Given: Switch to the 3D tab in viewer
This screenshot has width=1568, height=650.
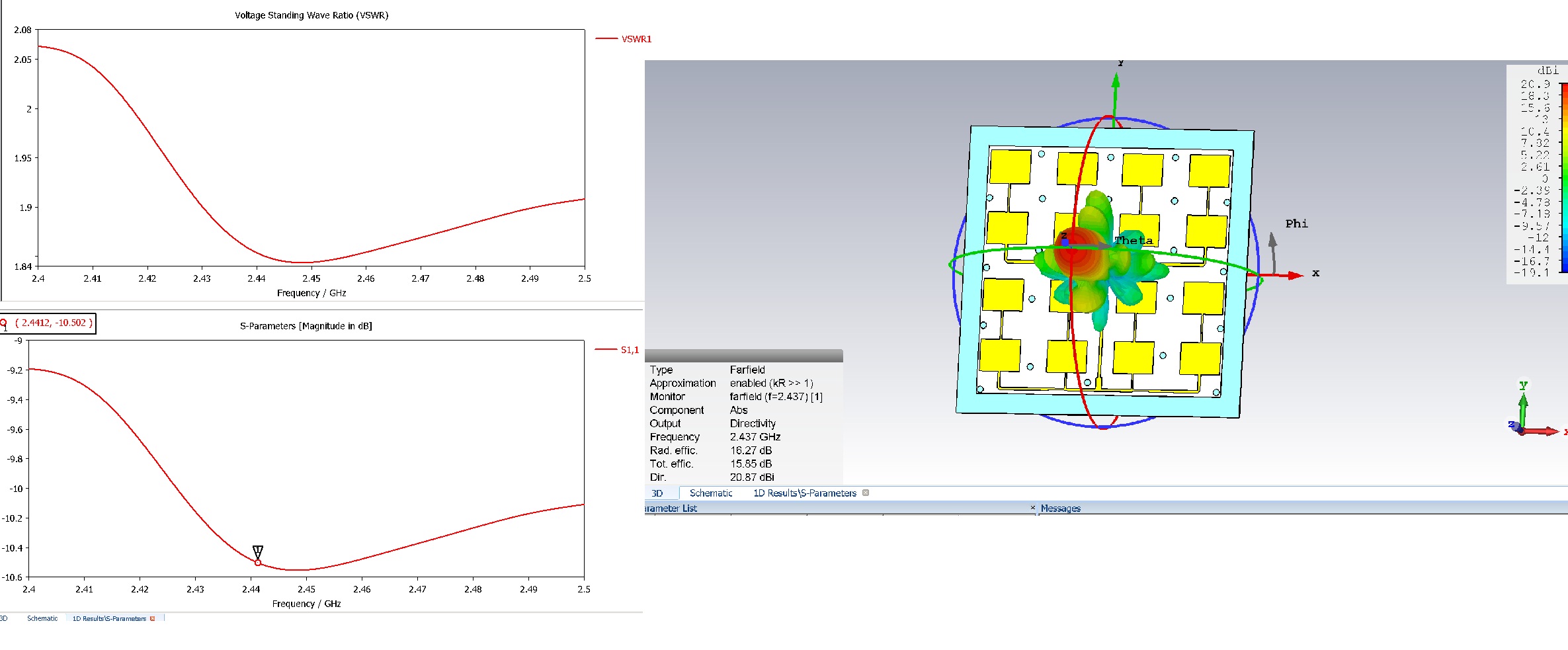Looking at the screenshot, I should click(657, 493).
